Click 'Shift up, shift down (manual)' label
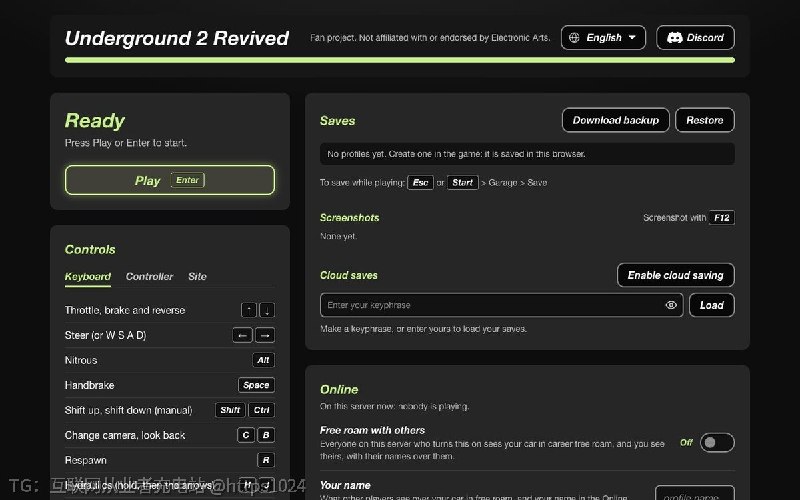Viewport: 800px width, 500px height. coord(129,410)
